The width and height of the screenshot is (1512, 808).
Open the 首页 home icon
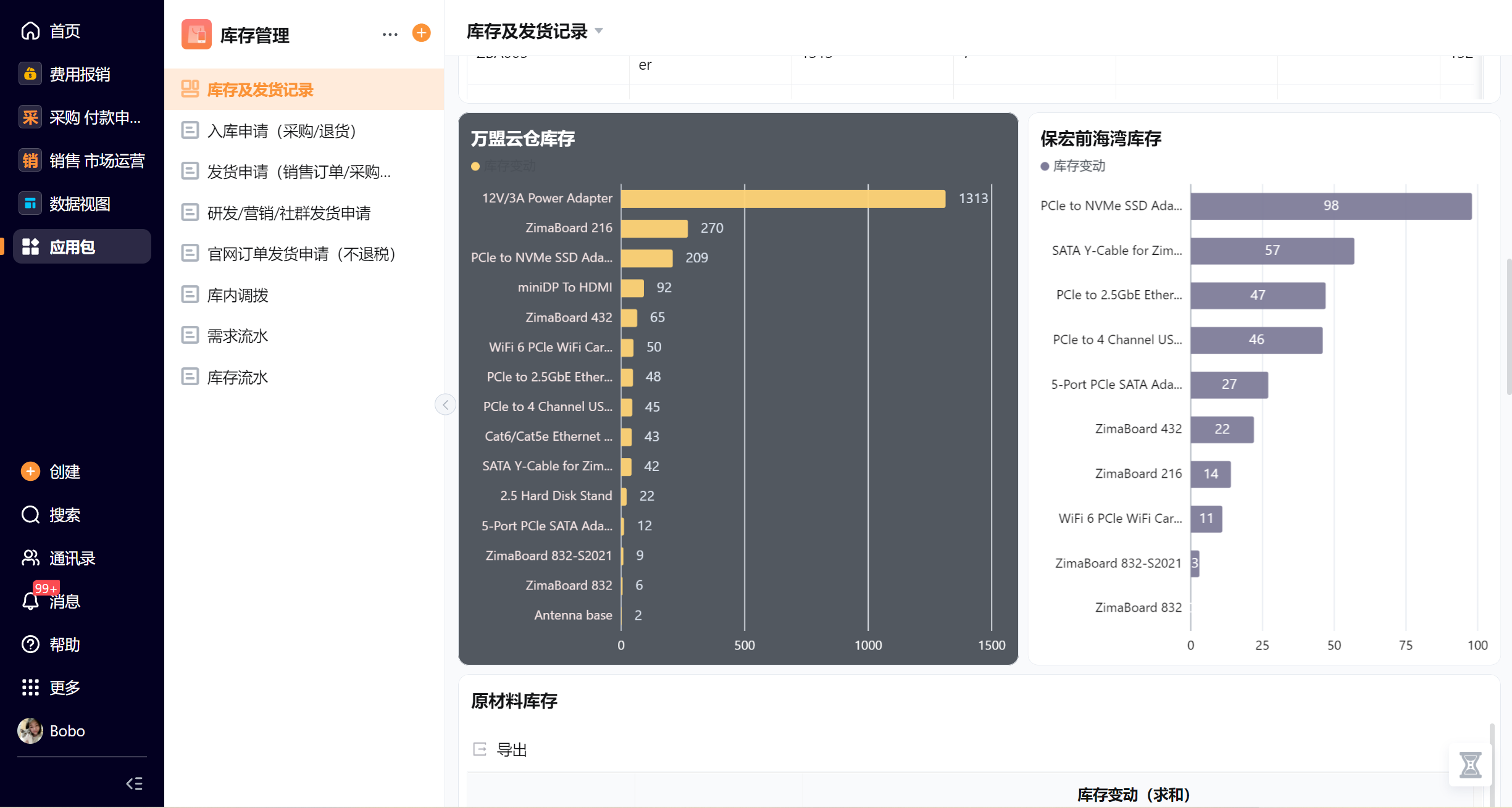[30, 31]
